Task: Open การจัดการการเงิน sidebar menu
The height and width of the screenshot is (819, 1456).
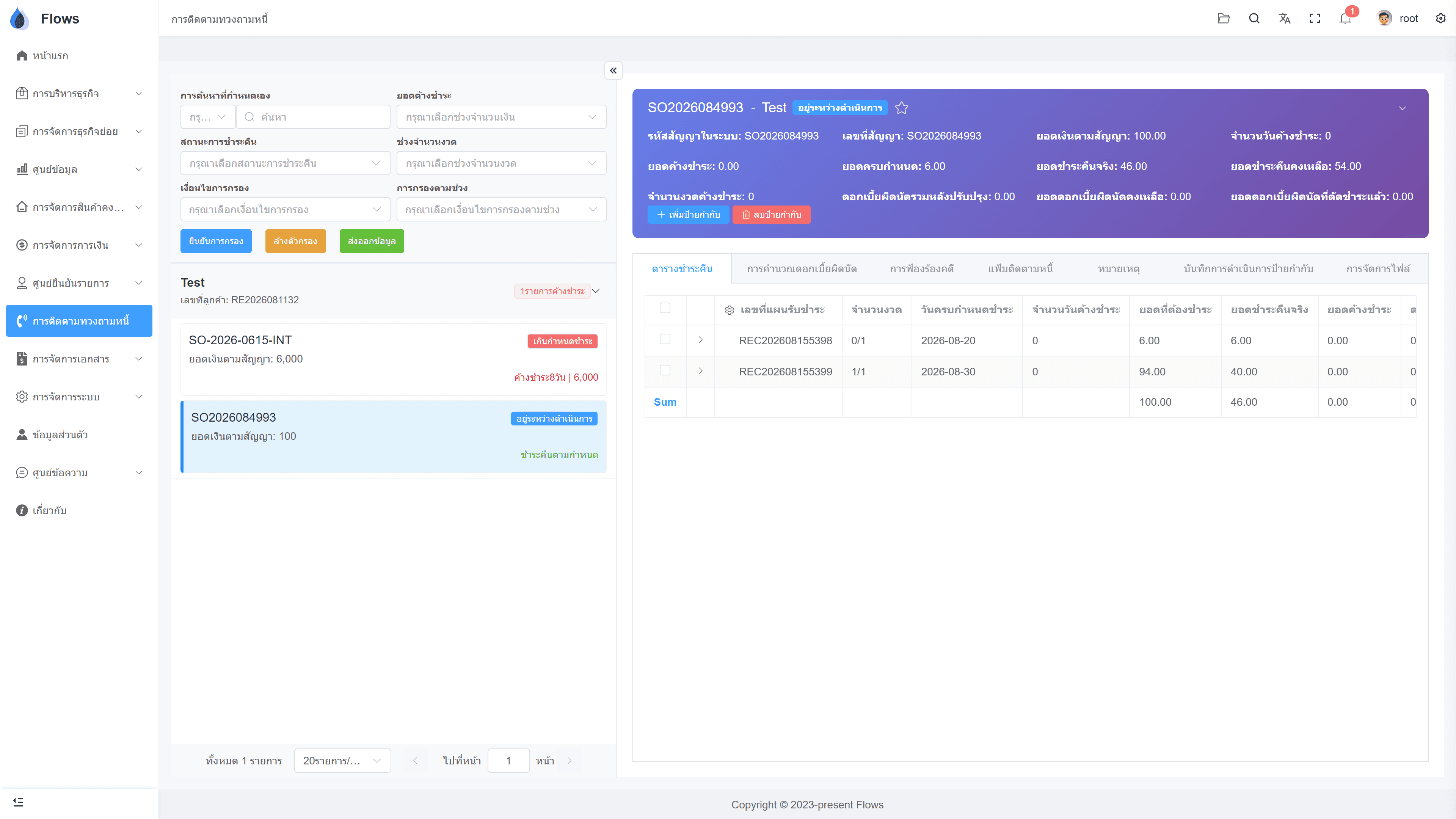Action: pos(79,245)
